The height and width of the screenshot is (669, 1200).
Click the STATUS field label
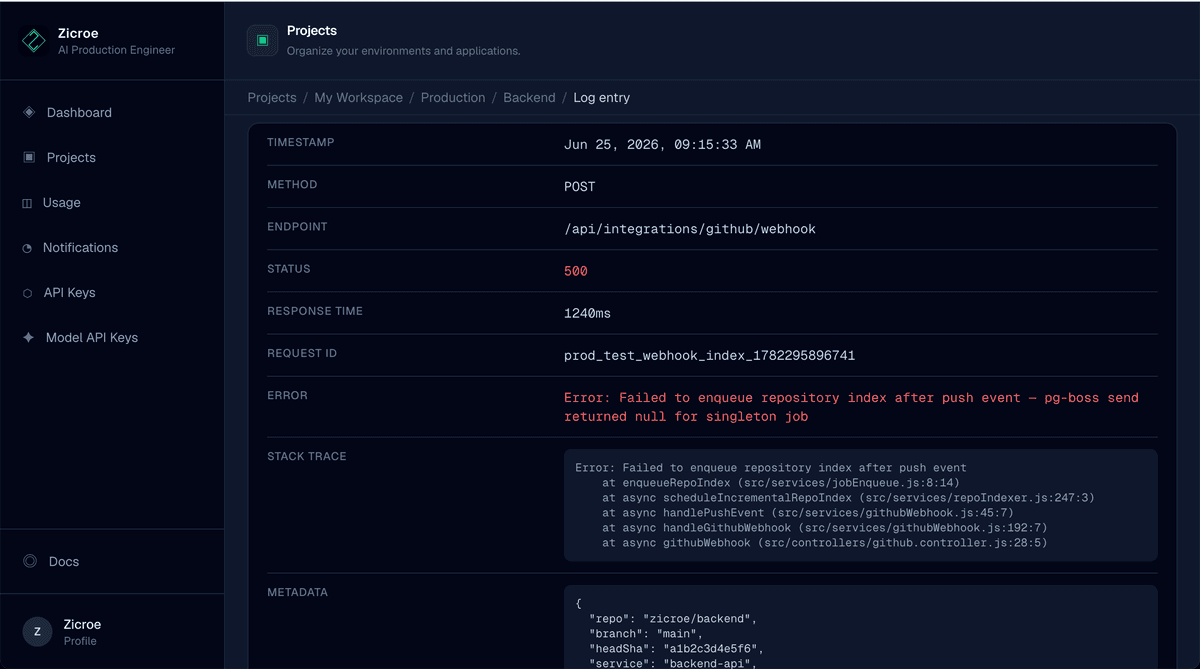click(289, 268)
